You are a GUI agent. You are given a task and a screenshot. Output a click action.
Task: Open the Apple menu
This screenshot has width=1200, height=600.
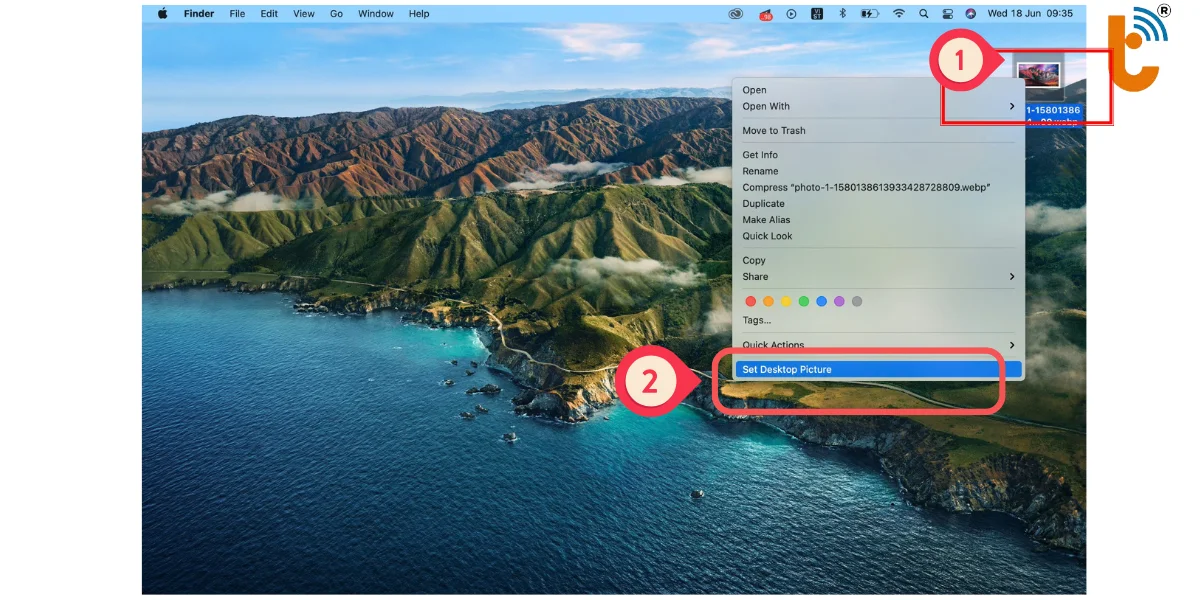point(162,14)
